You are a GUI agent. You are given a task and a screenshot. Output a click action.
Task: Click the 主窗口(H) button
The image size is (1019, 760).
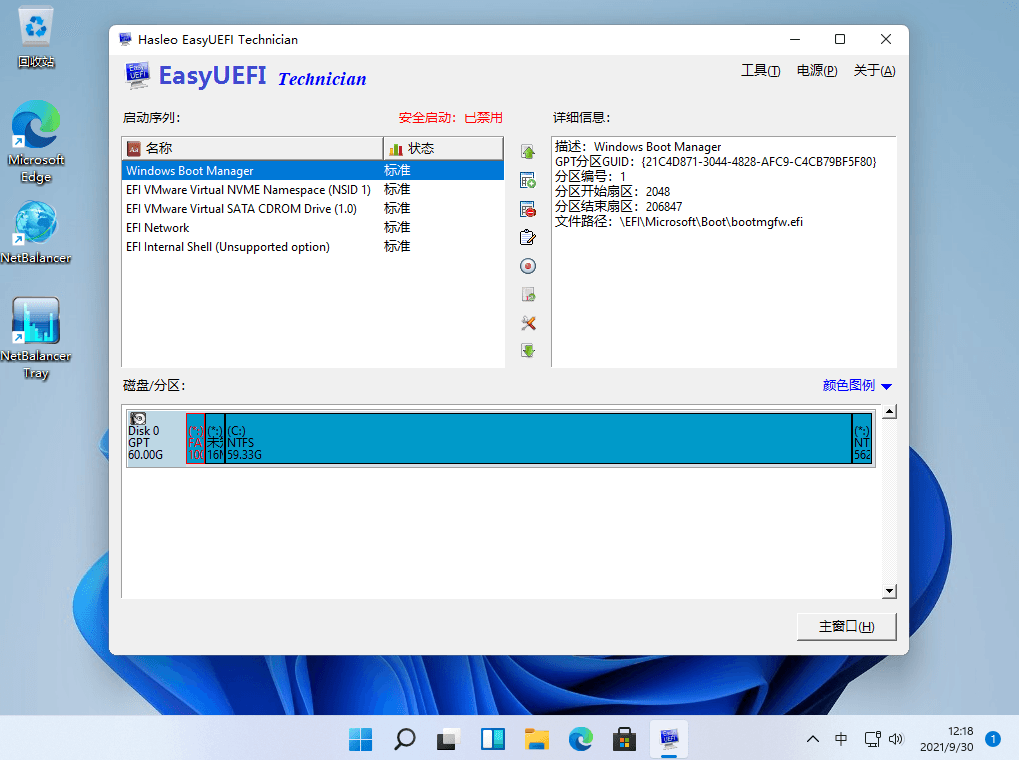846,627
